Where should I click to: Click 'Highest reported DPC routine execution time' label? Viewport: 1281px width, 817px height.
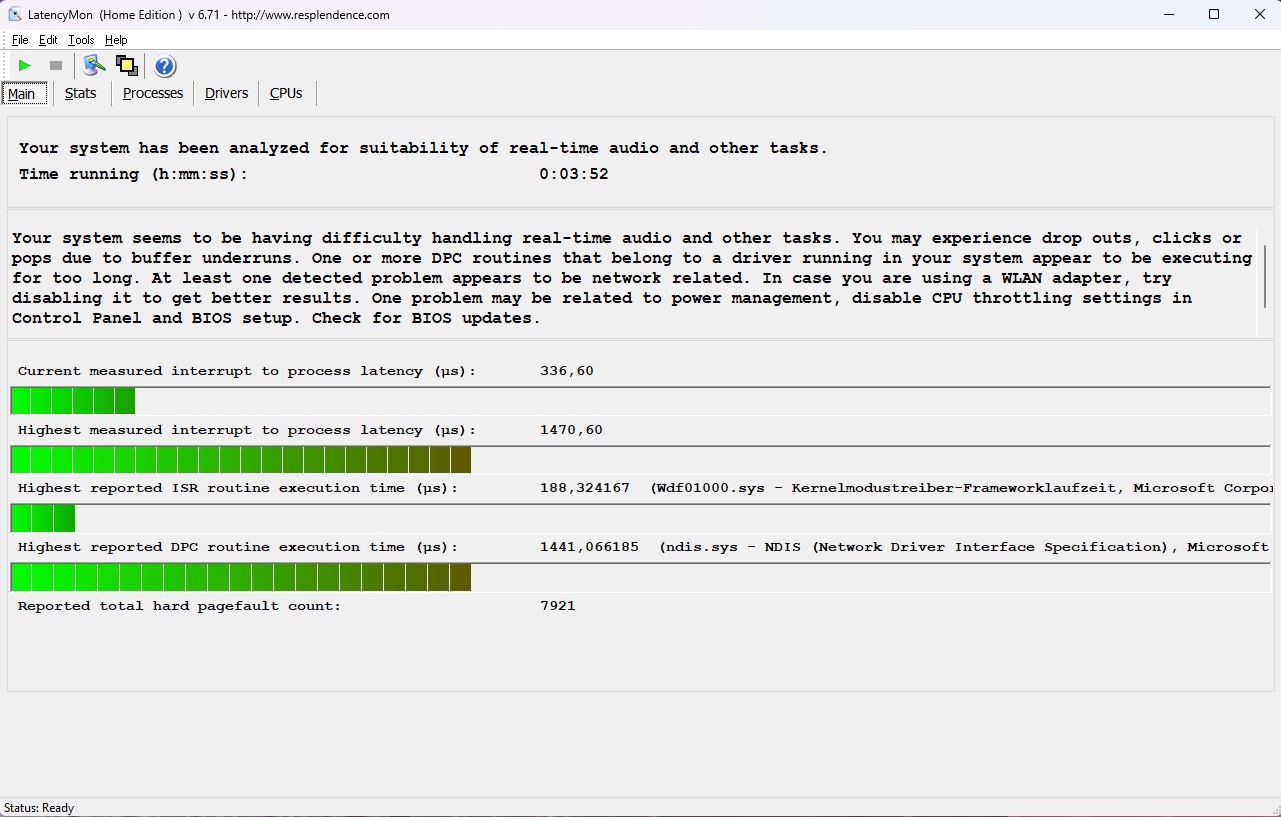click(x=238, y=547)
